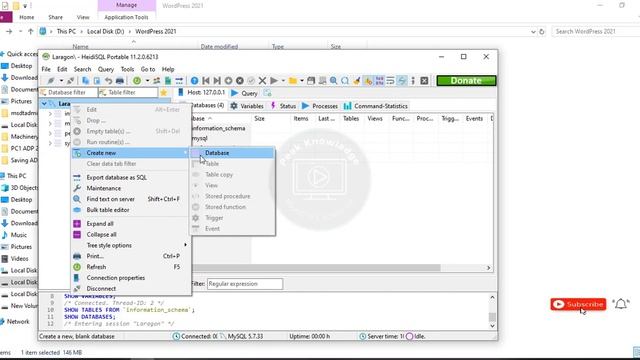Open the Load SQL file folder icon
The image size is (640, 360).
tap(293, 81)
